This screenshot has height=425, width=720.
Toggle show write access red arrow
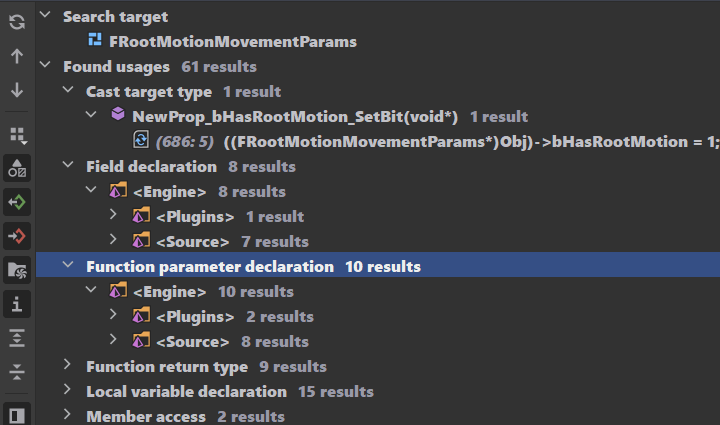tap(17, 236)
